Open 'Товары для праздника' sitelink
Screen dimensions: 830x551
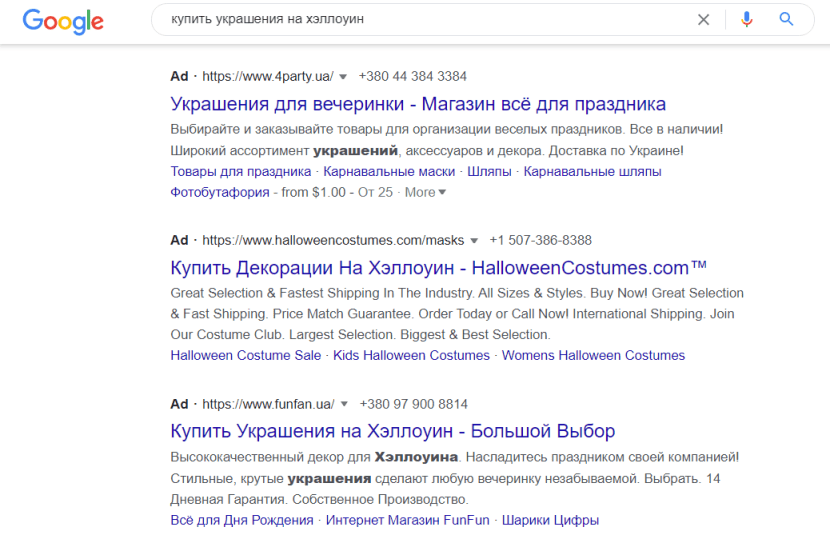point(241,171)
